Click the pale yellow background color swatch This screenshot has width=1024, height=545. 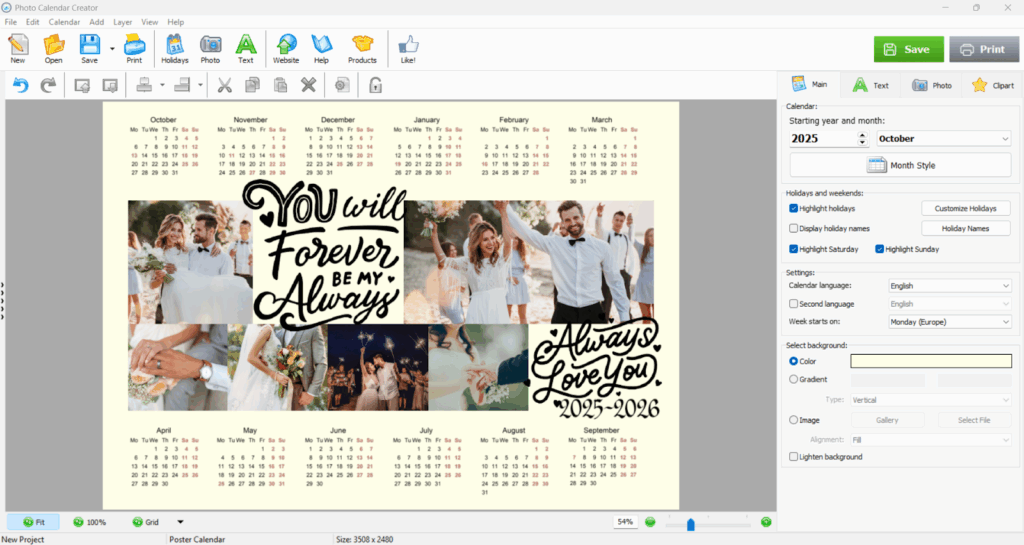(930, 361)
